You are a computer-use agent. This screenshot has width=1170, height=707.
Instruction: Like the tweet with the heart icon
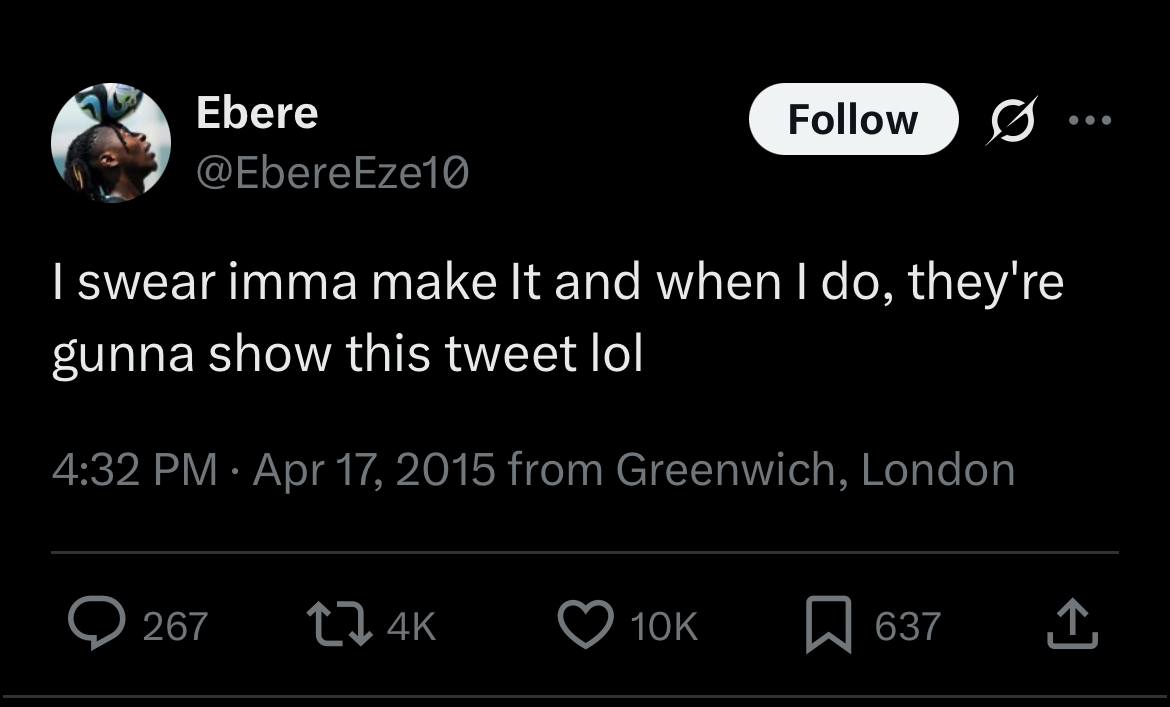585,625
